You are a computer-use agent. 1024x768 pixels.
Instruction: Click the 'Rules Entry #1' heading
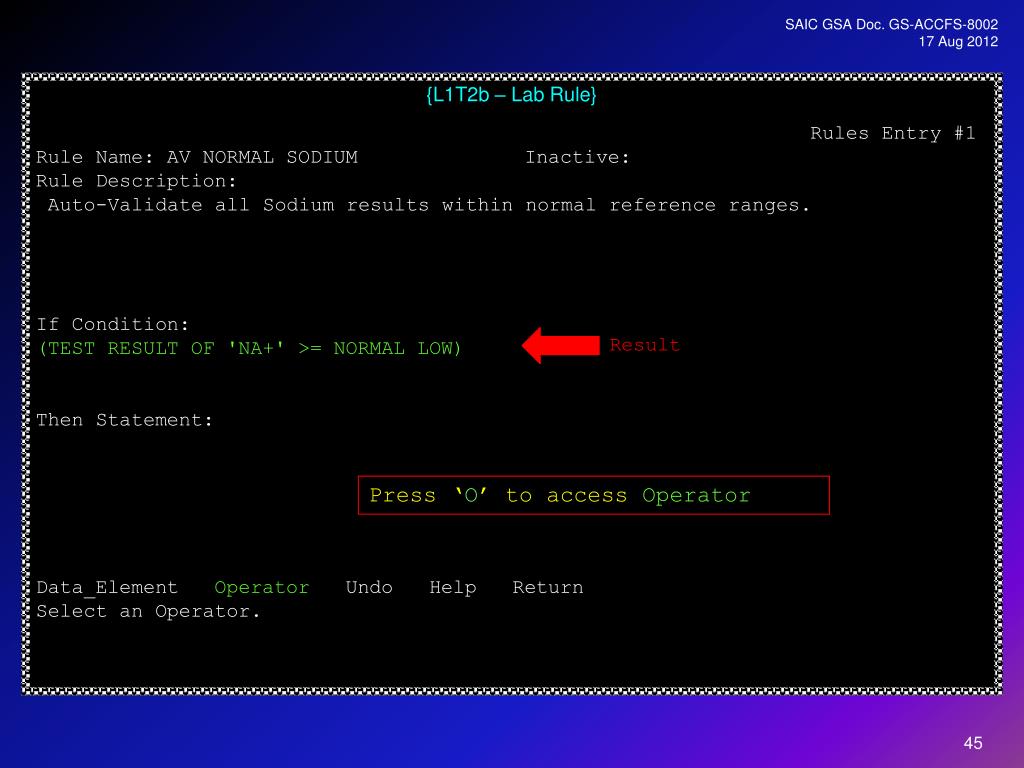click(893, 133)
